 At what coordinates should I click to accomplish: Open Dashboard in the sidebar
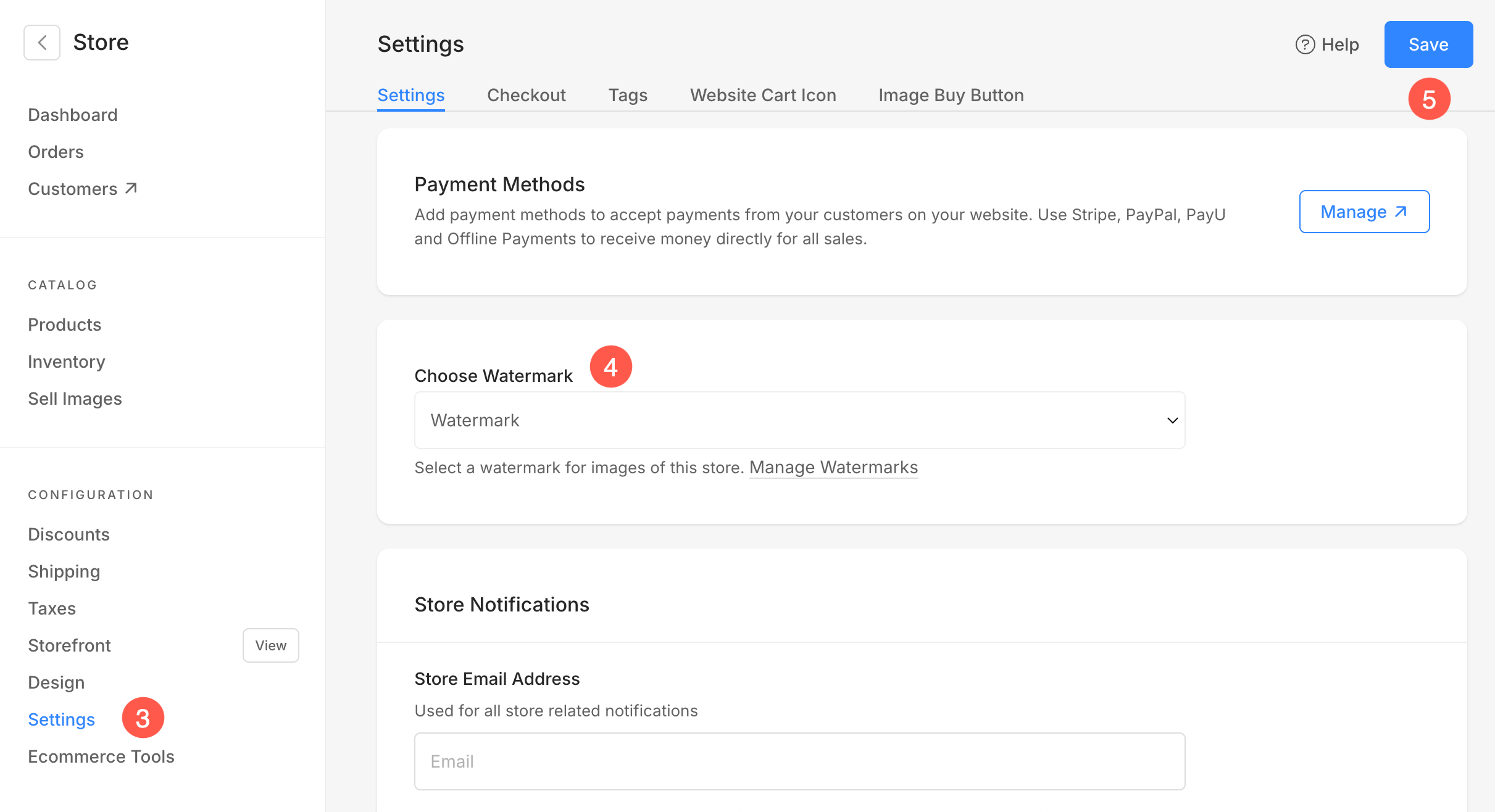72,115
